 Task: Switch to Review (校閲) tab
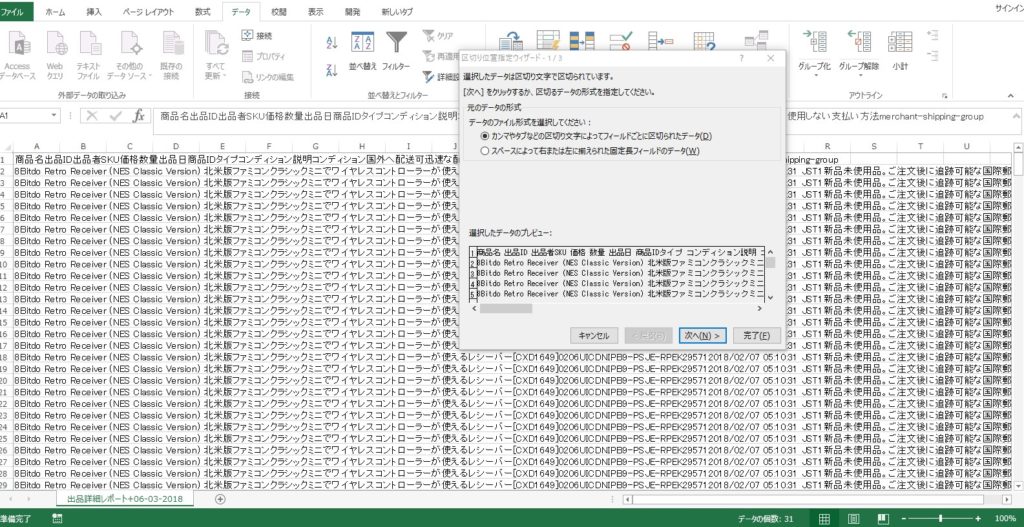point(278,12)
